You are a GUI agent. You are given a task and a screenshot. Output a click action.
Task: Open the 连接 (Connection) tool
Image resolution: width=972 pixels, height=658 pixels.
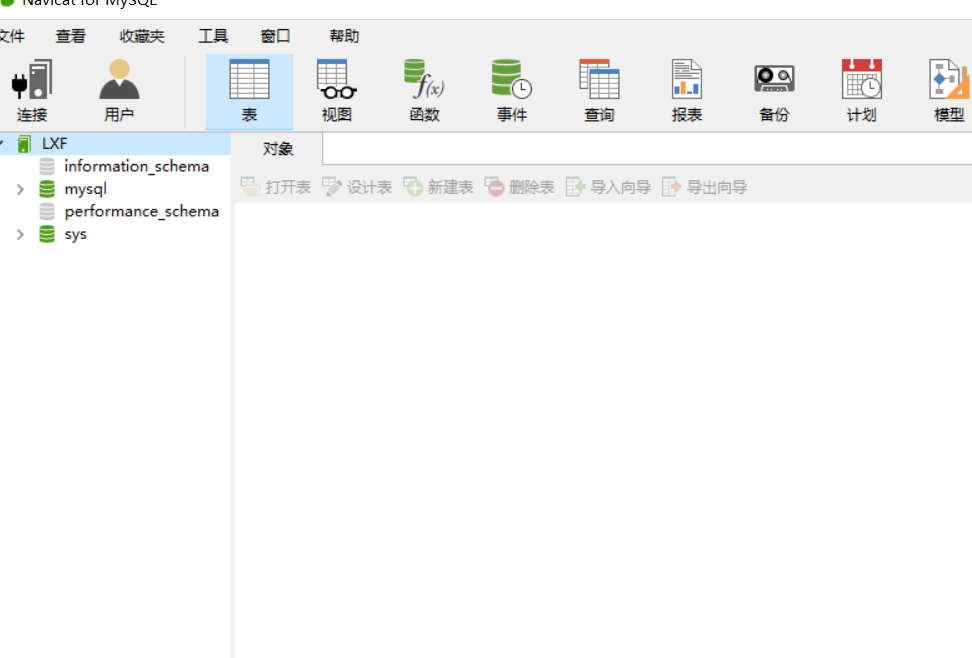pyautogui.click(x=32, y=91)
